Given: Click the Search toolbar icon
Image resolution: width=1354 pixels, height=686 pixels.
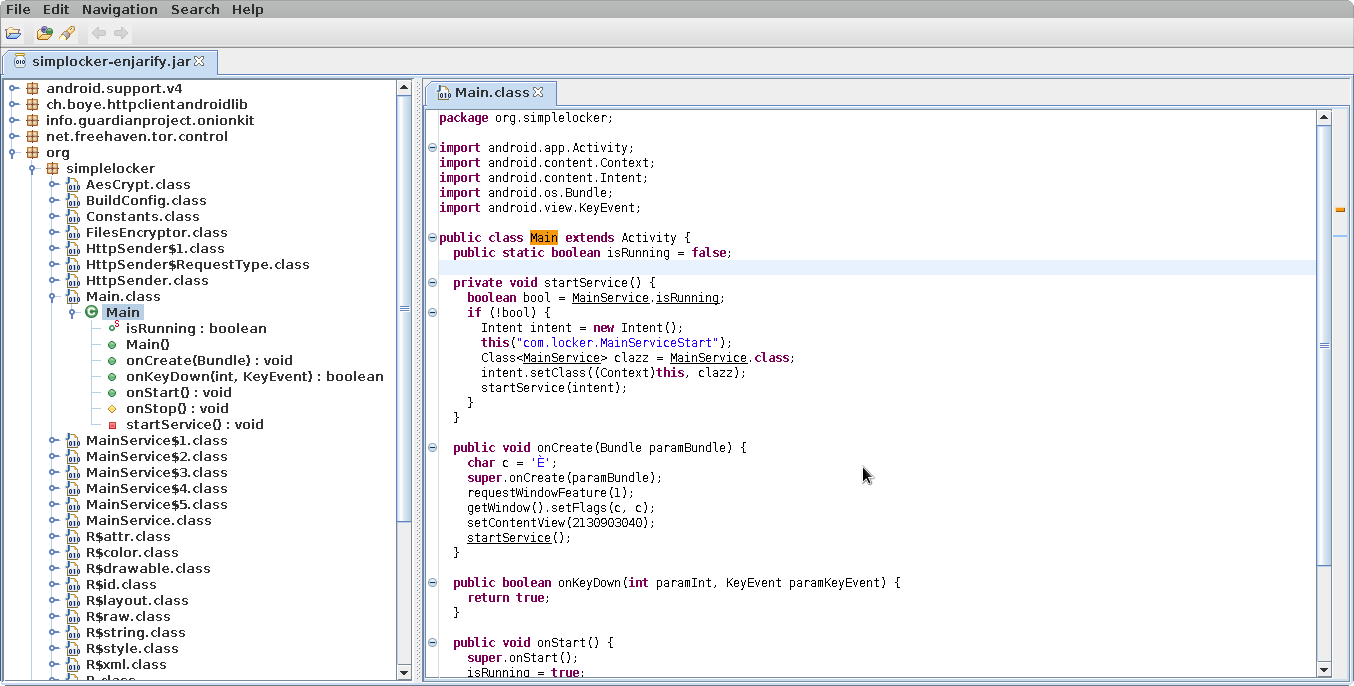Looking at the screenshot, I should [x=66, y=33].
